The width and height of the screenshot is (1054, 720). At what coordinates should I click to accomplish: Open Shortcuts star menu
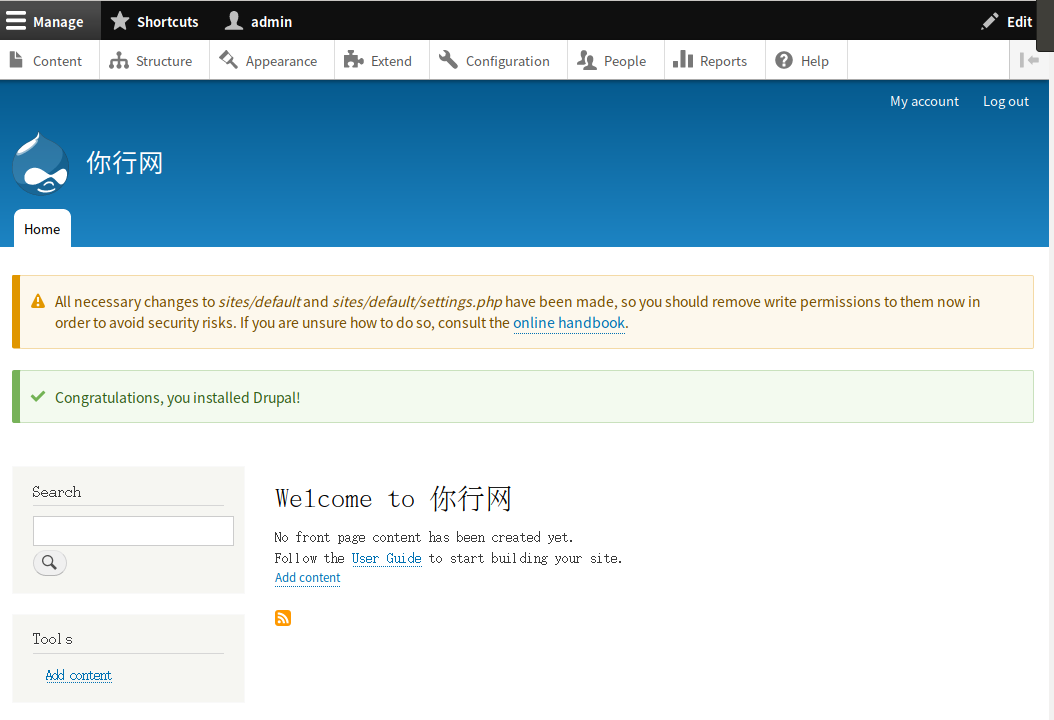click(x=155, y=22)
